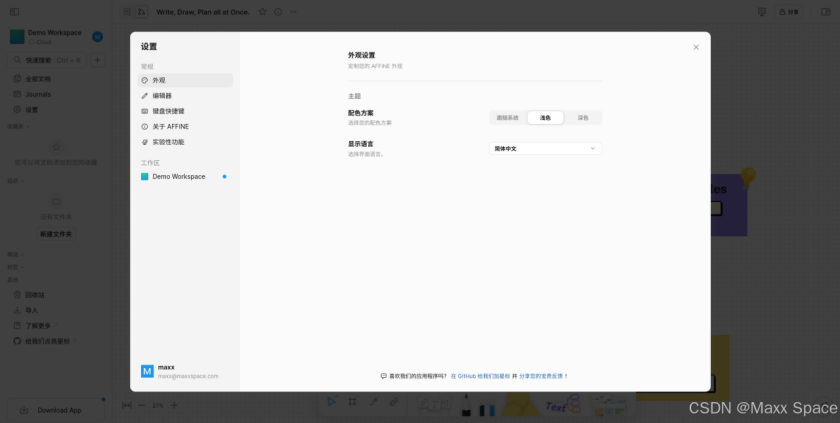Open 键盘快捷键 settings tab

click(185, 111)
